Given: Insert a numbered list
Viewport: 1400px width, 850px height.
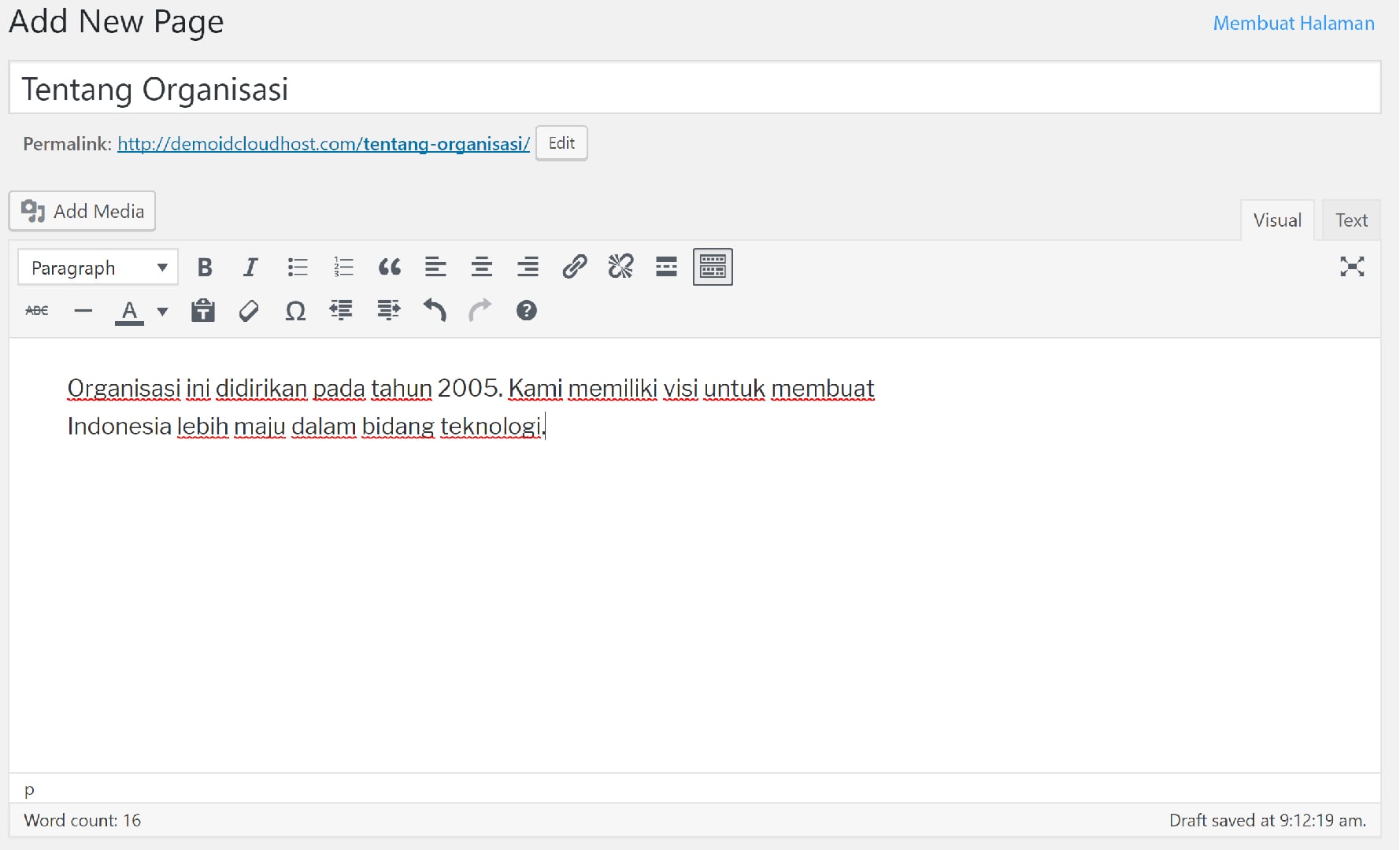Looking at the screenshot, I should pos(343,268).
